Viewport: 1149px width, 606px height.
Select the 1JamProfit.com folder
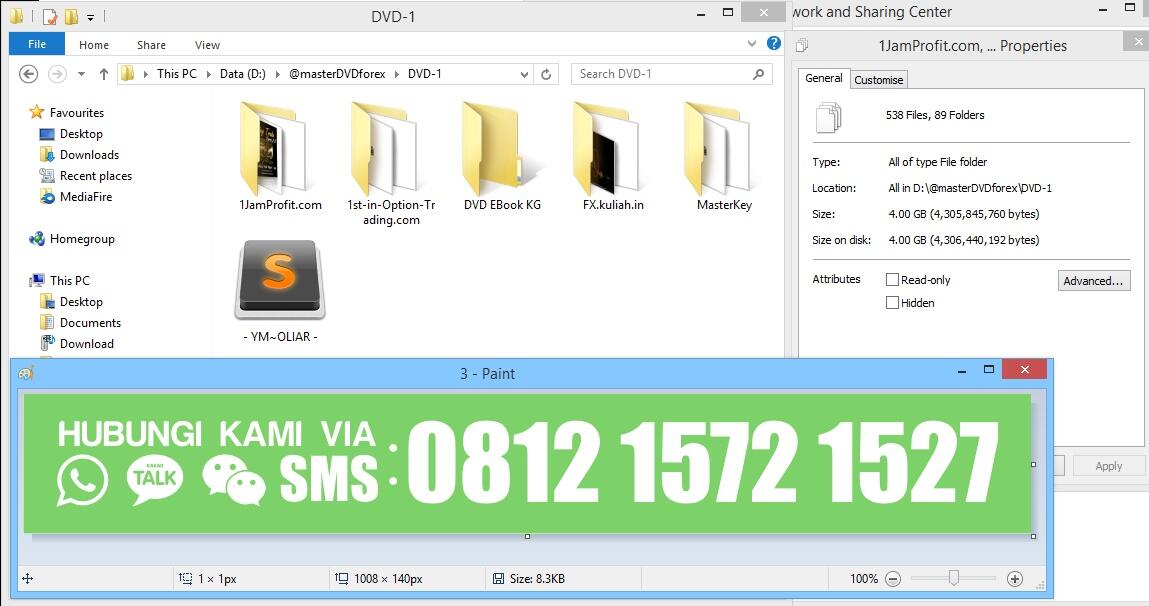280,156
